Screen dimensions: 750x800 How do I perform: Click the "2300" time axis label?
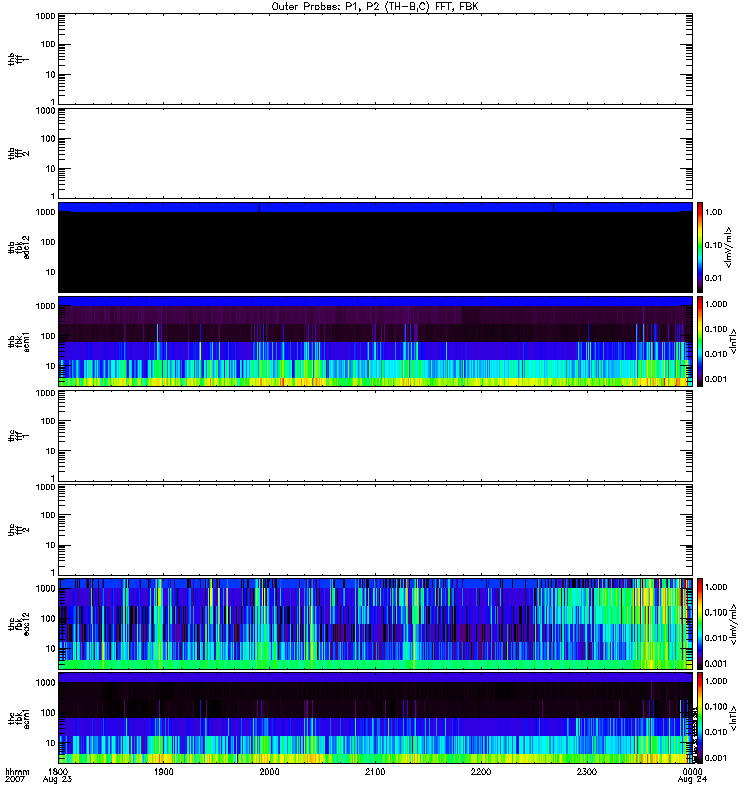pos(587,771)
